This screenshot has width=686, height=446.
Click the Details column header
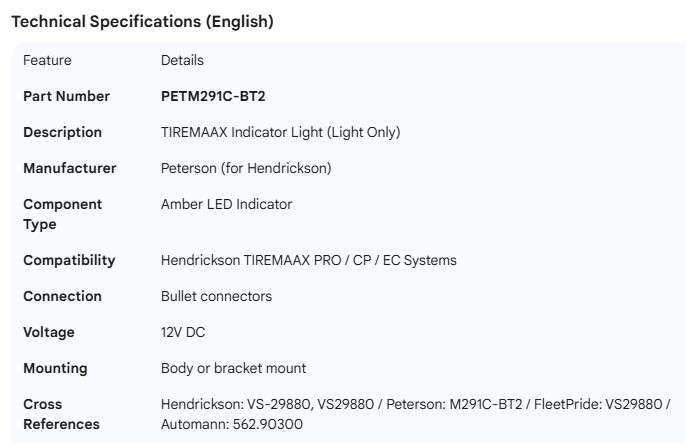(x=182, y=60)
